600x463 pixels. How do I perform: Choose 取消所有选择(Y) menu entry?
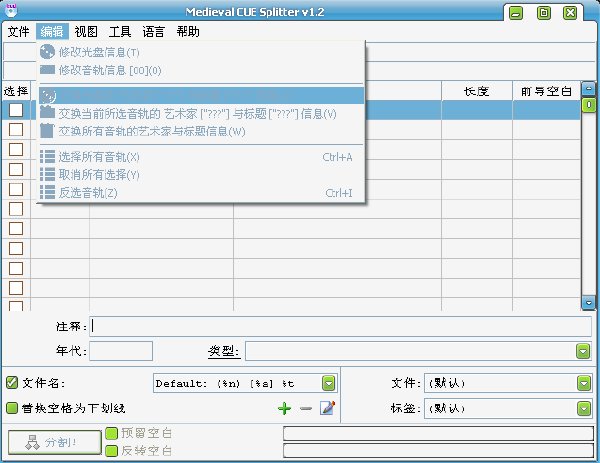201,174
